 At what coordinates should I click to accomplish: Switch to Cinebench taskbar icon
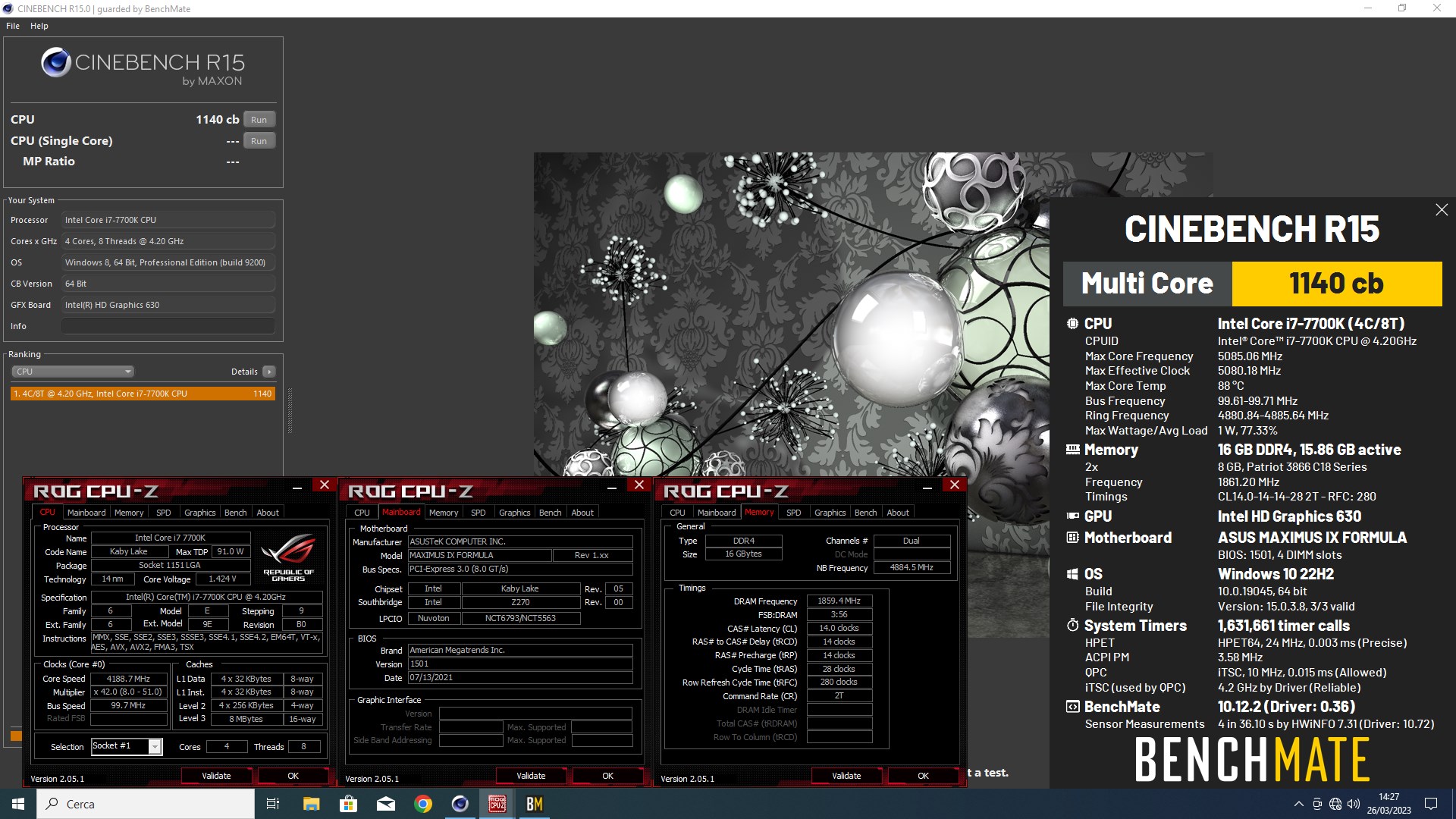point(460,804)
